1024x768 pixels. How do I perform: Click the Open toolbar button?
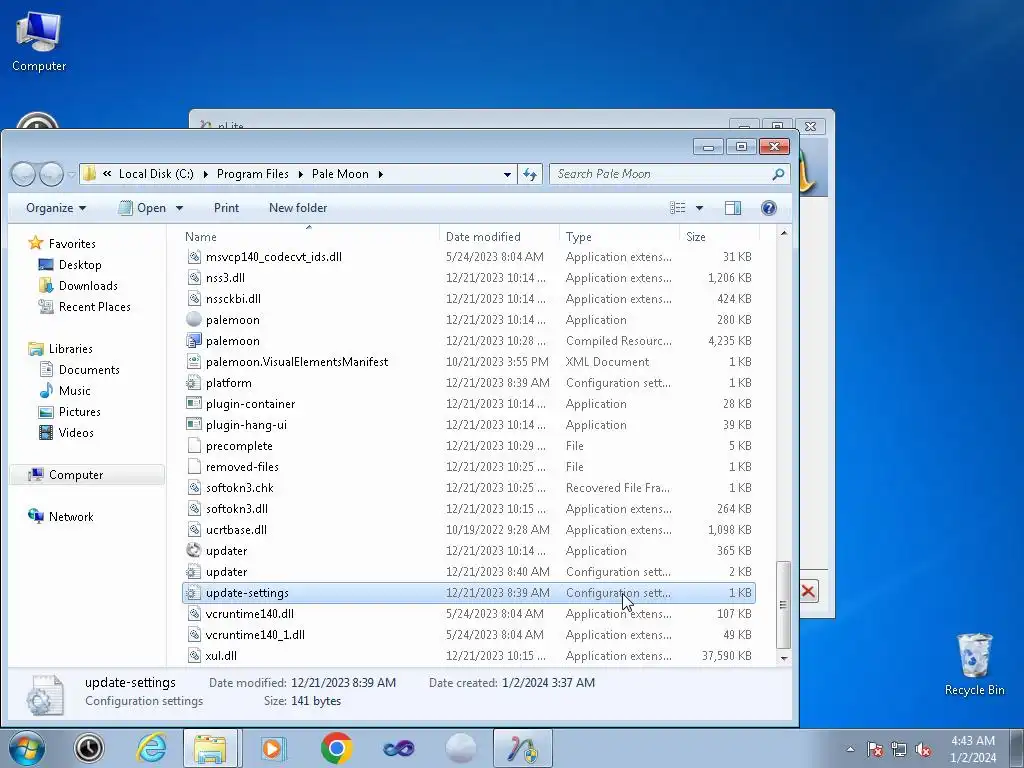tap(144, 208)
